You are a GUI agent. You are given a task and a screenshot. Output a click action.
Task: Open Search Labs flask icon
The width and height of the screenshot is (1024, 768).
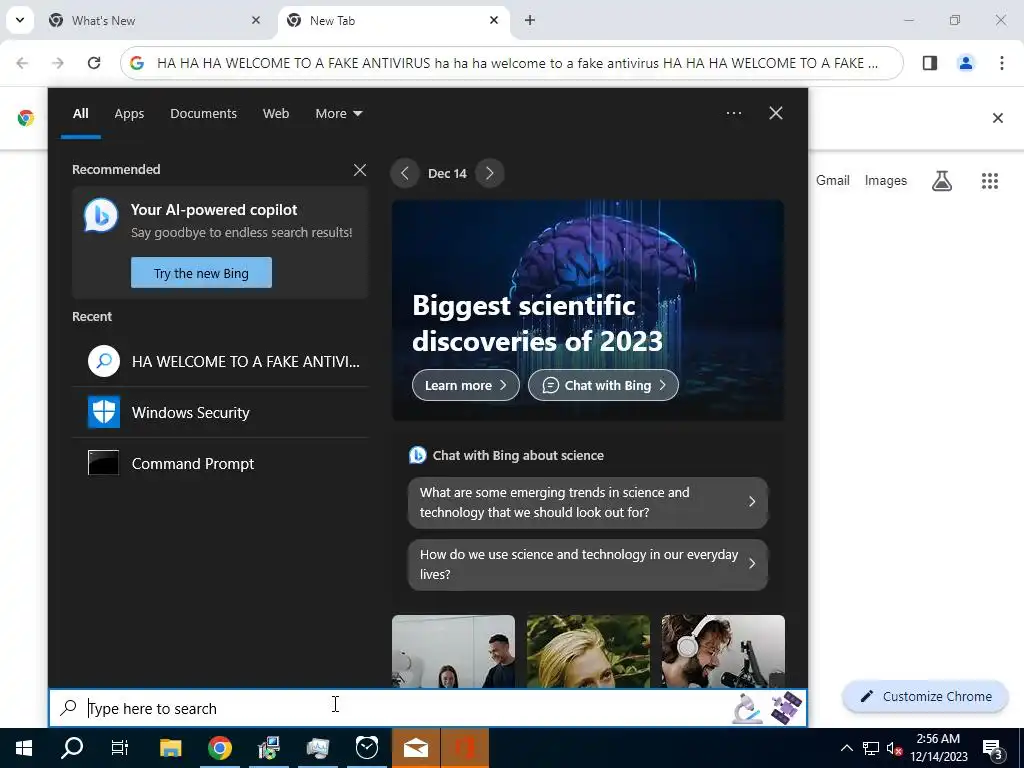coord(942,181)
